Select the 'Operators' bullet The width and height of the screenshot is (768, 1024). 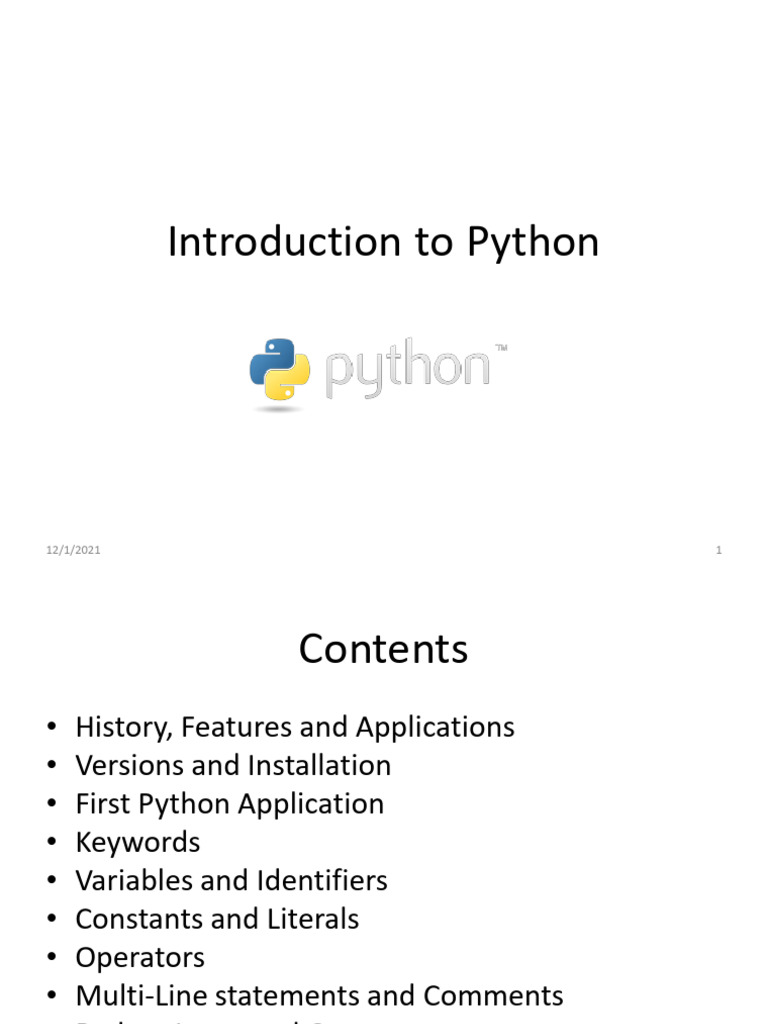click(140, 958)
